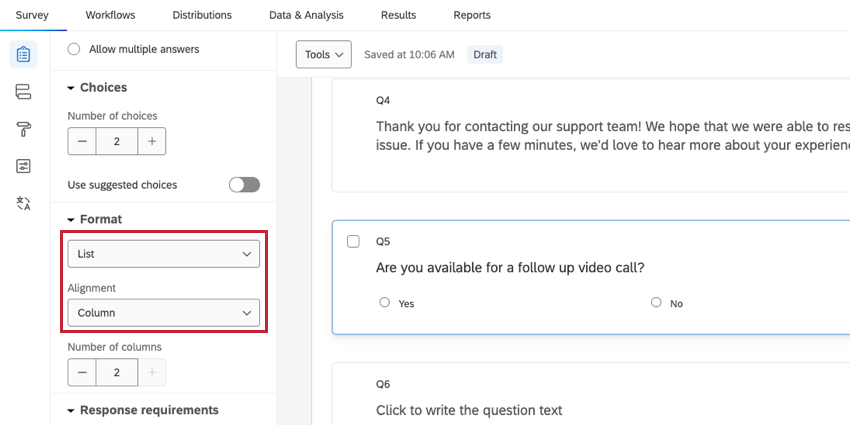The height and width of the screenshot is (425, 850).
Task: Open the Tools dropdown menu
Action: (323, 54)
